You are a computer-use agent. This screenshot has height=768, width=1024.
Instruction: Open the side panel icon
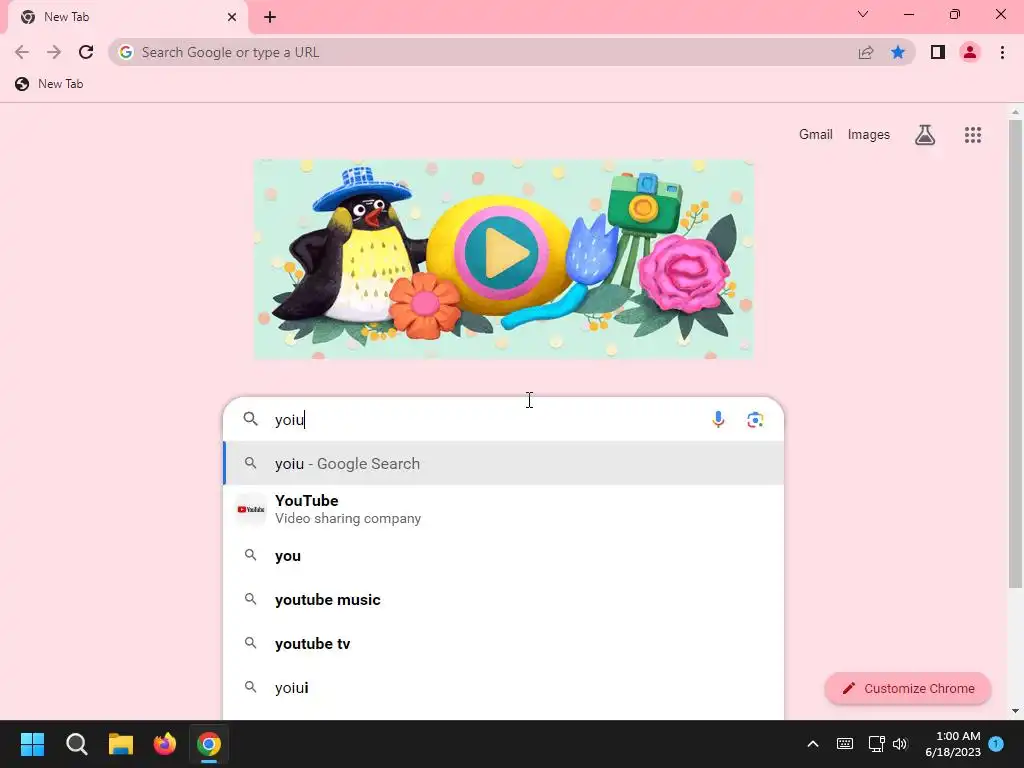[x=938, y=52]
